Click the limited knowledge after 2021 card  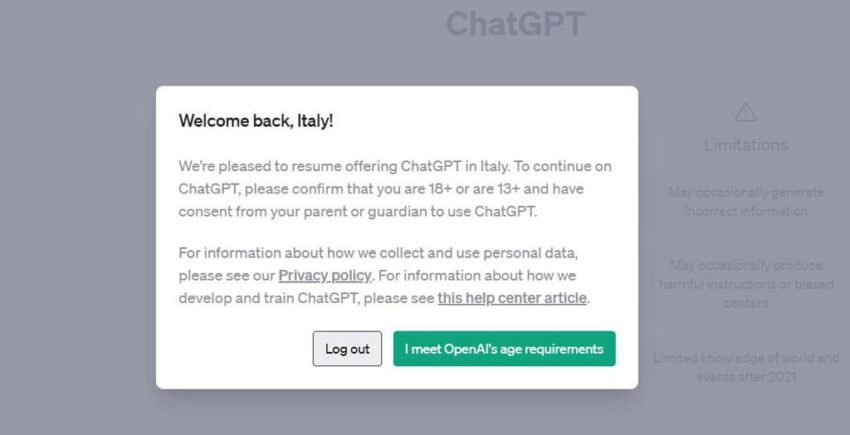pos(746,367)
